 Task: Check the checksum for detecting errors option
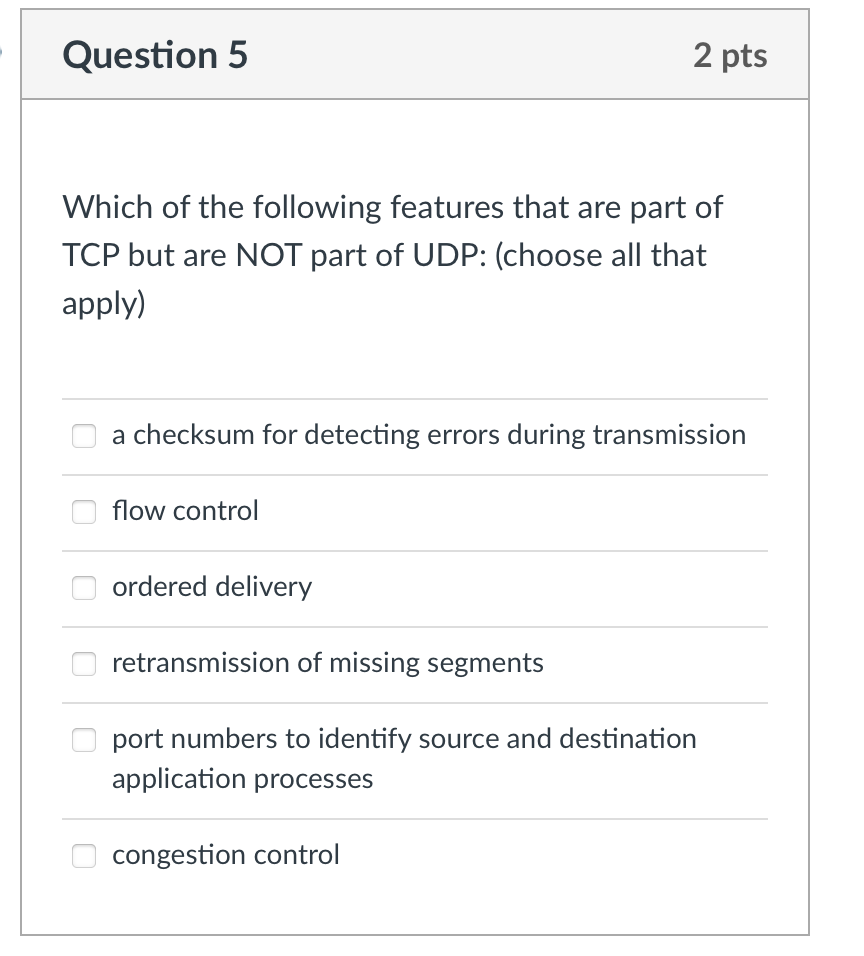84,436
